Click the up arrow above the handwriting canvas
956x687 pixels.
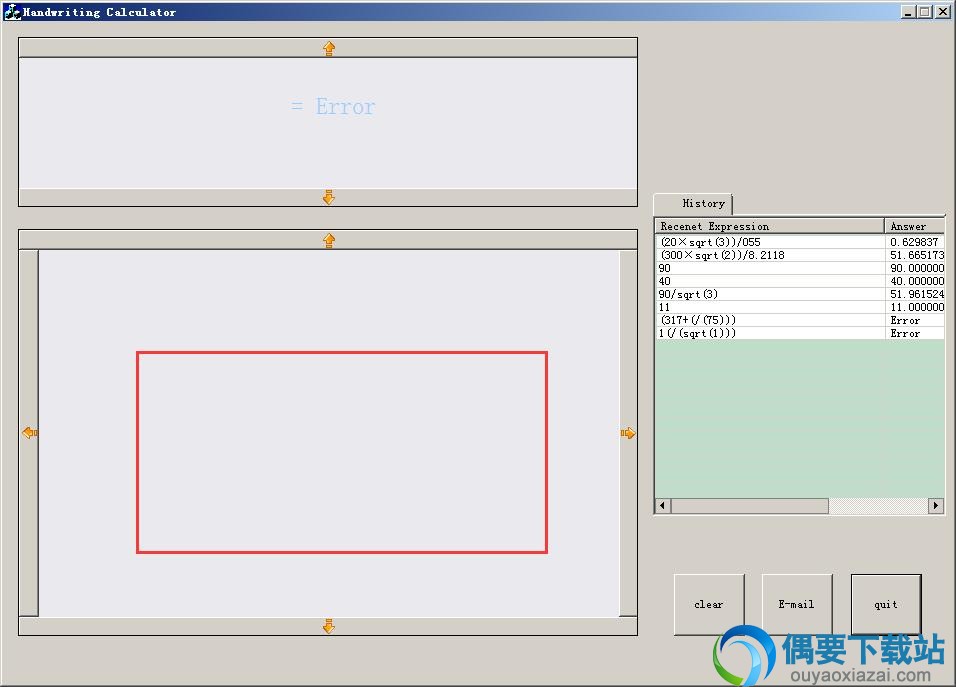pos(329,240)
